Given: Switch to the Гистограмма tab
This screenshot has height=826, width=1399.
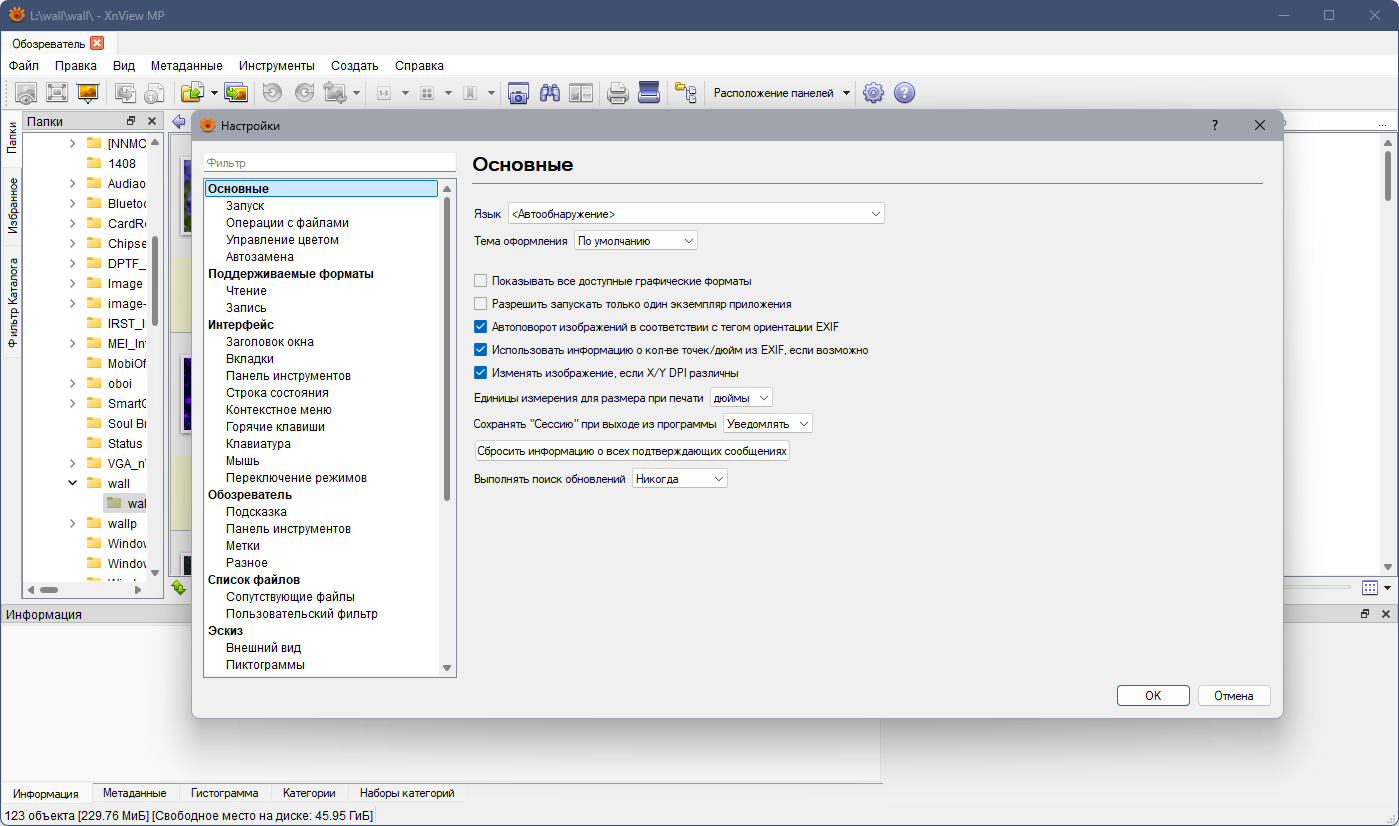Looking at the screenshot, I should 225,793.
